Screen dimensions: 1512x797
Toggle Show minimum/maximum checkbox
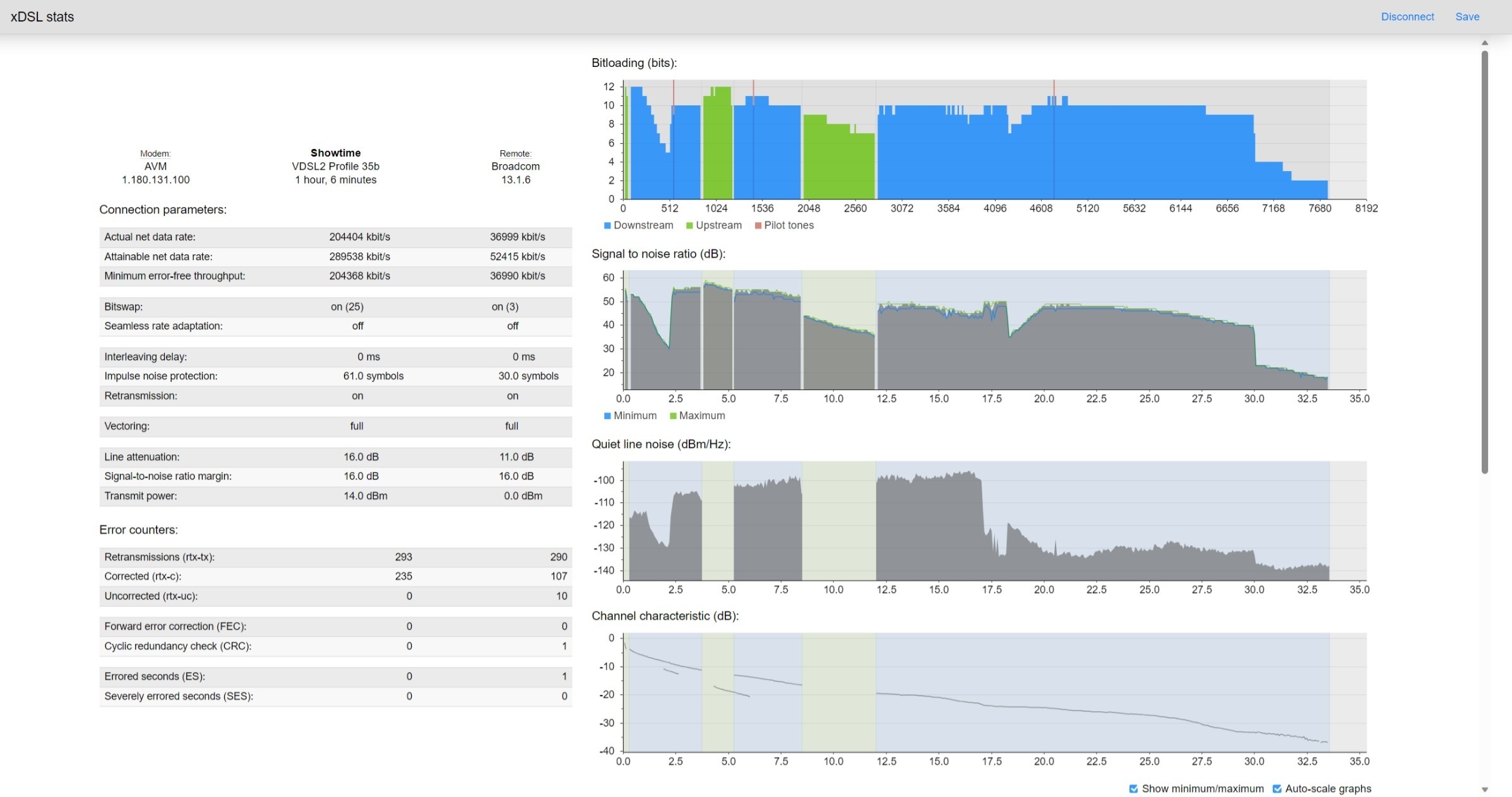1133,789
